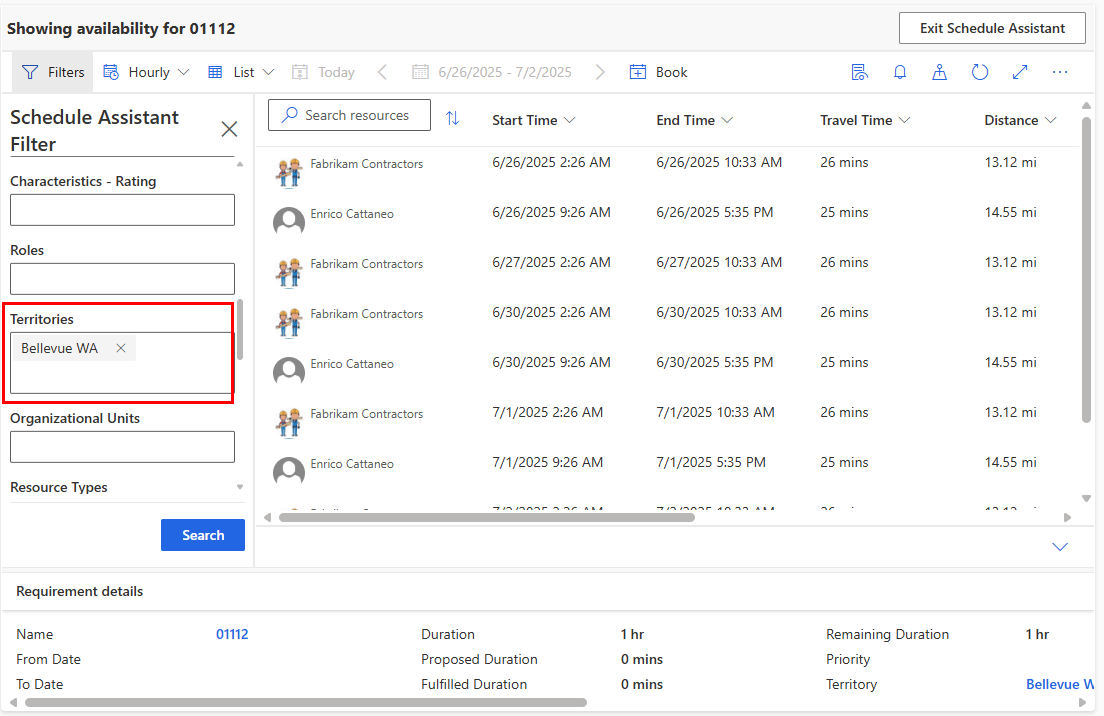Expand to full screen with diagonal arrows icon

tap(1019, 71)
